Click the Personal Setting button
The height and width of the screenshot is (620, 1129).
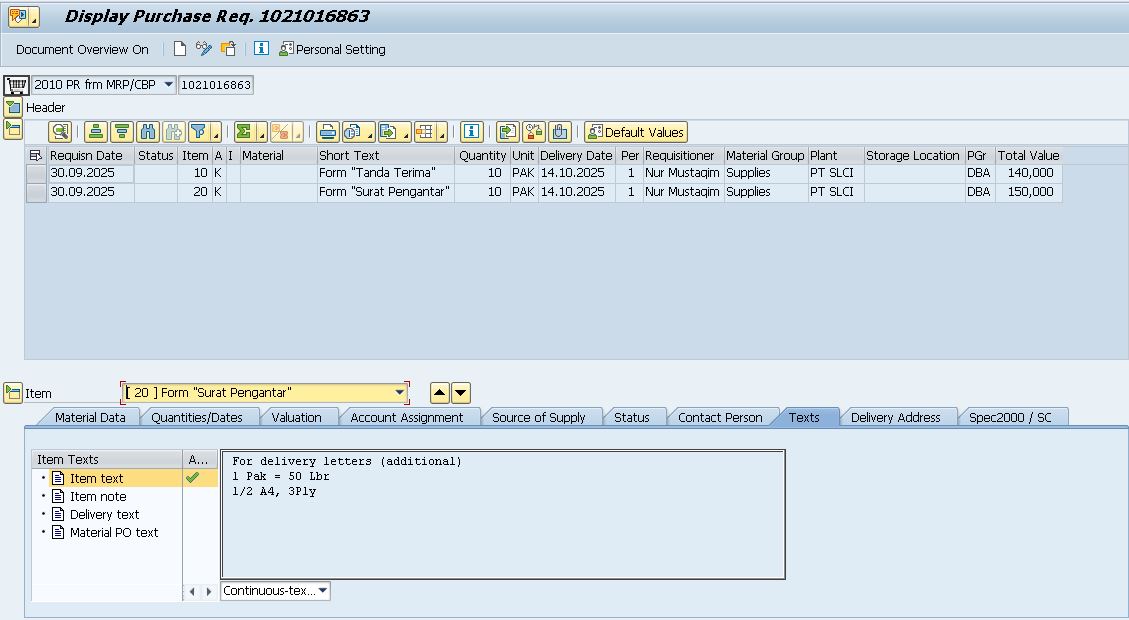[332, 49]
